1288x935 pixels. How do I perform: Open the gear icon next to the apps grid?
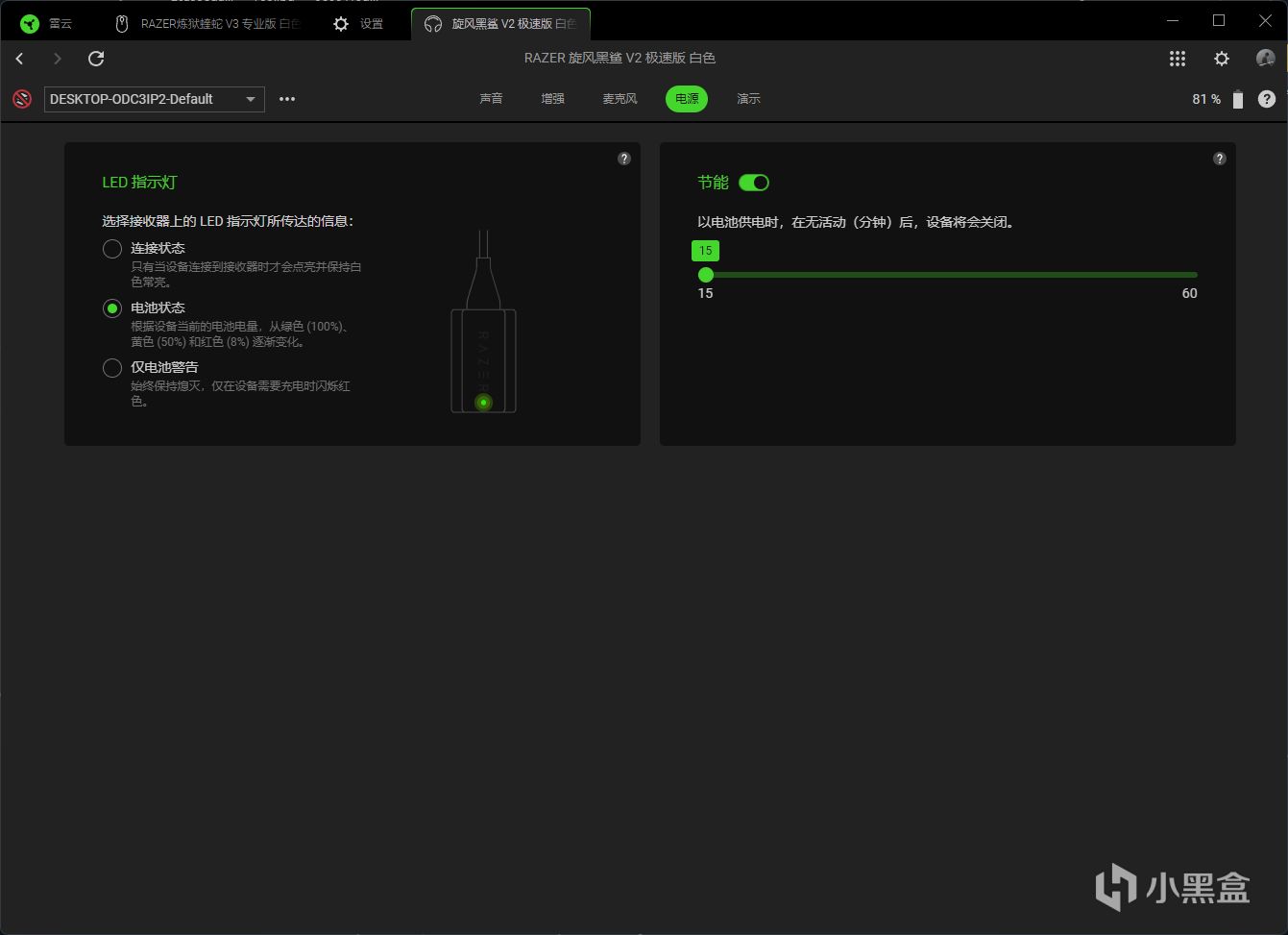click(1222, 59)
